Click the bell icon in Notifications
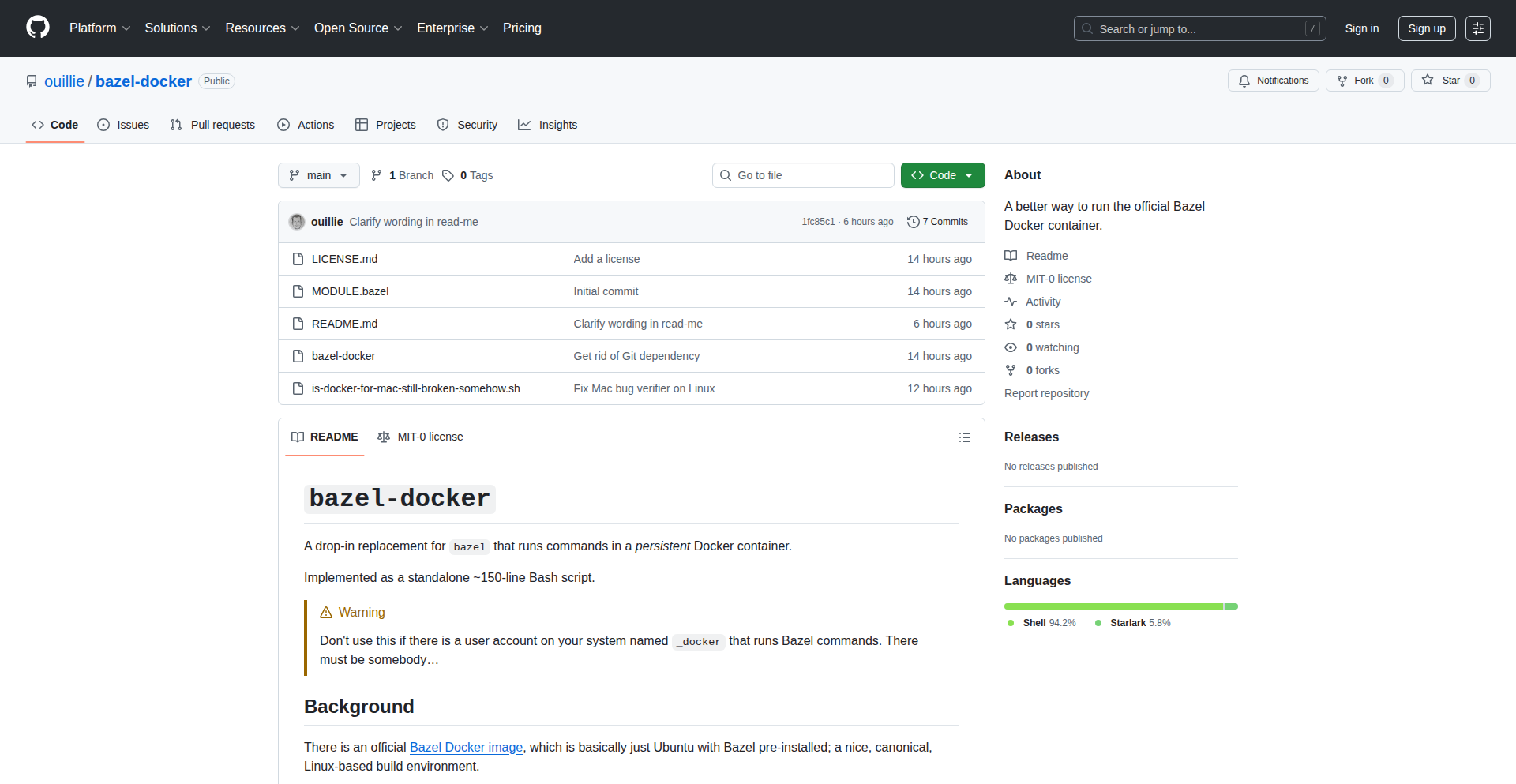Screen dimensions: 1516x784 (1244, 81)
